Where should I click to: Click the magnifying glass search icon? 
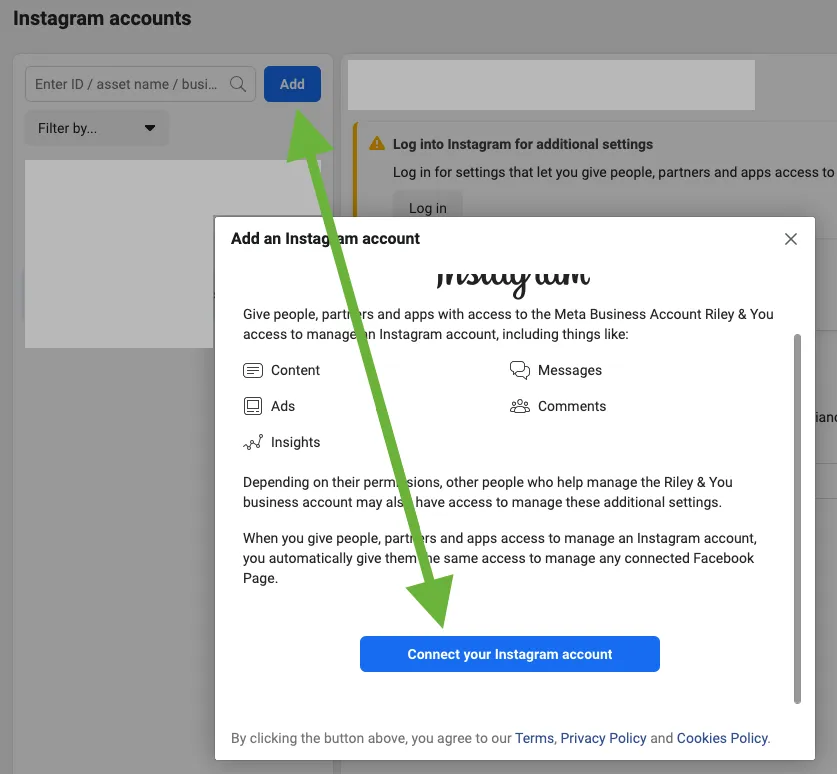point(238,84)
